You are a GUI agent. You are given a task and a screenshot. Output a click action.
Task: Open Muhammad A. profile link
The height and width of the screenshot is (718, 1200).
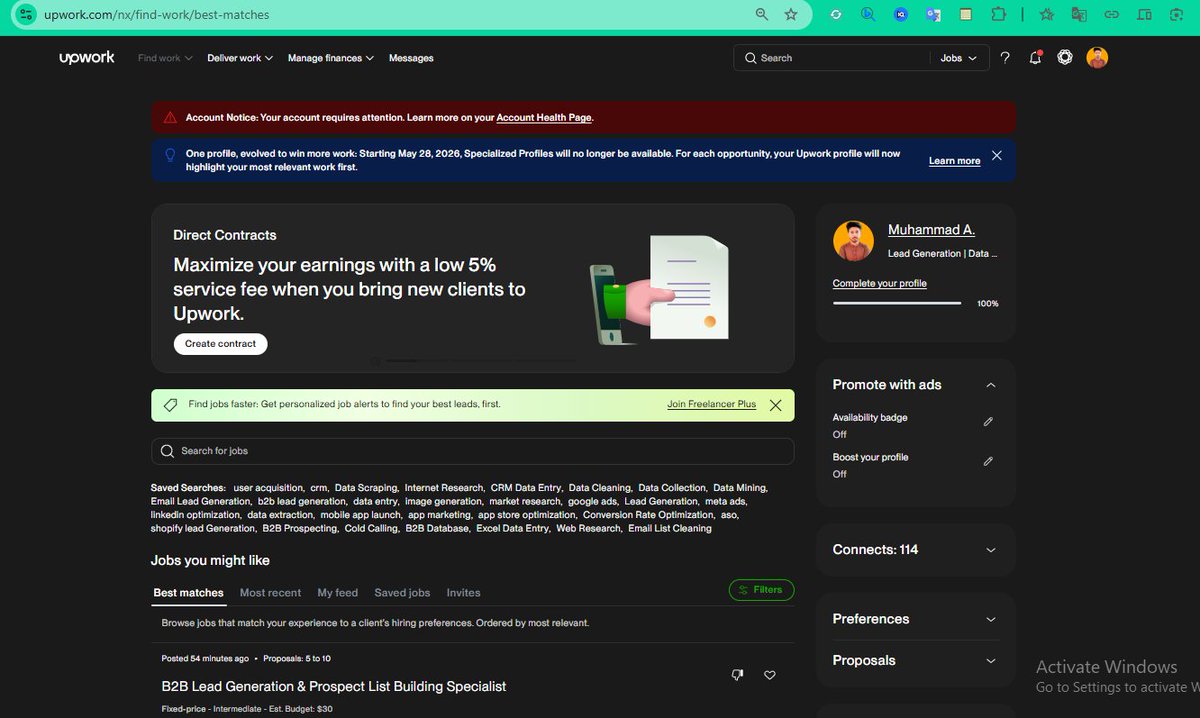point(931,230)
